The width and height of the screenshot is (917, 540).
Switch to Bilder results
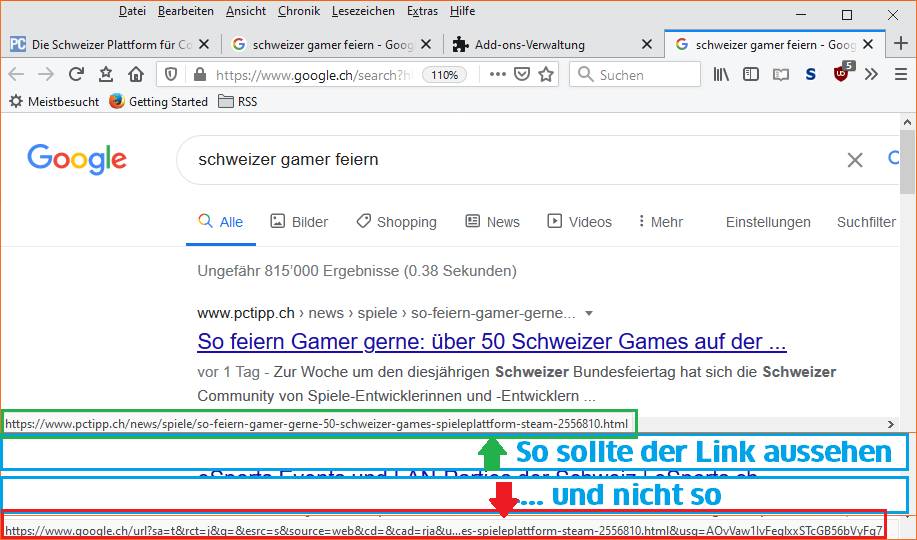(x=299, y=222)
